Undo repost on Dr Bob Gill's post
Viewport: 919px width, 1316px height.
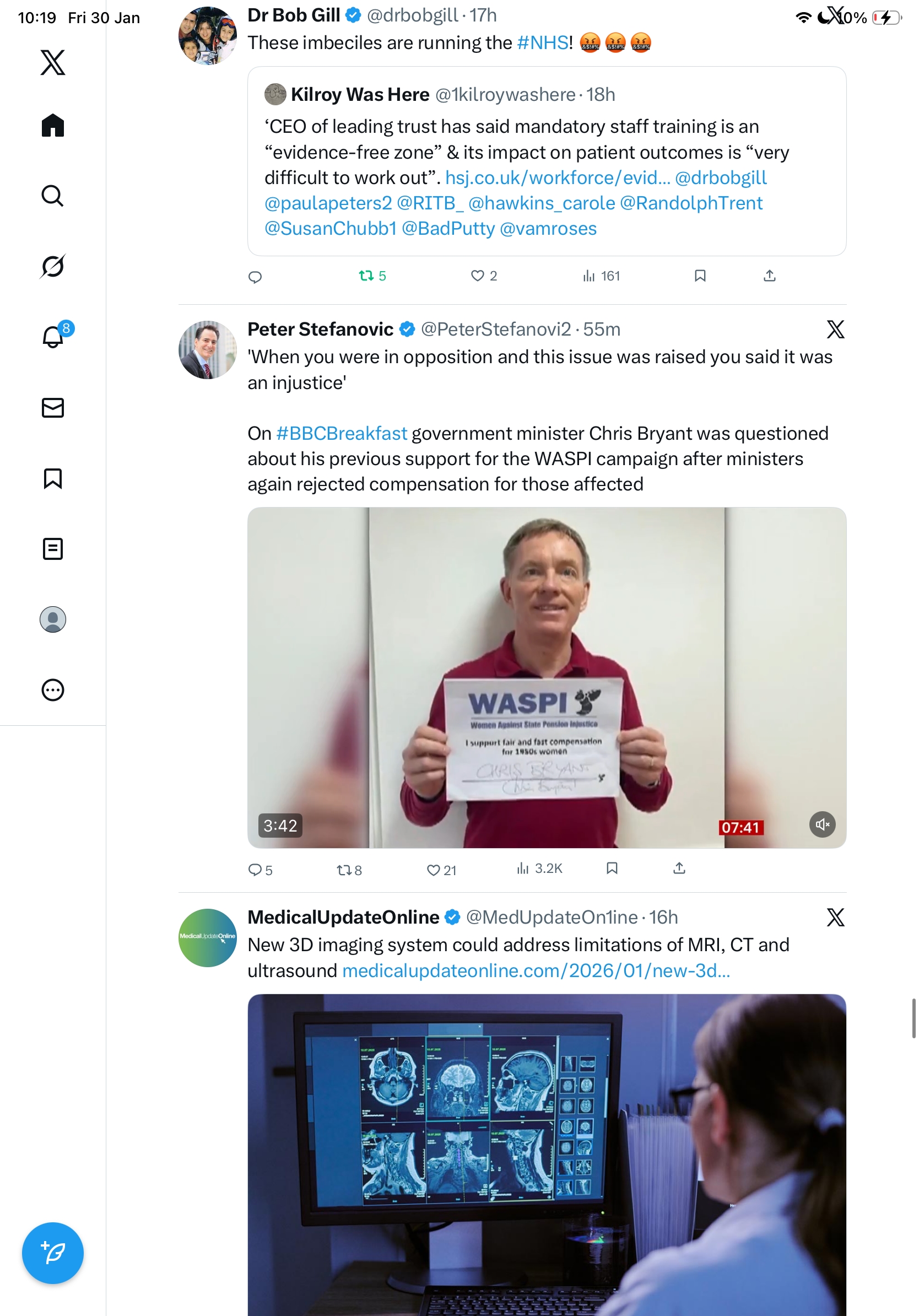click(372, 276)
